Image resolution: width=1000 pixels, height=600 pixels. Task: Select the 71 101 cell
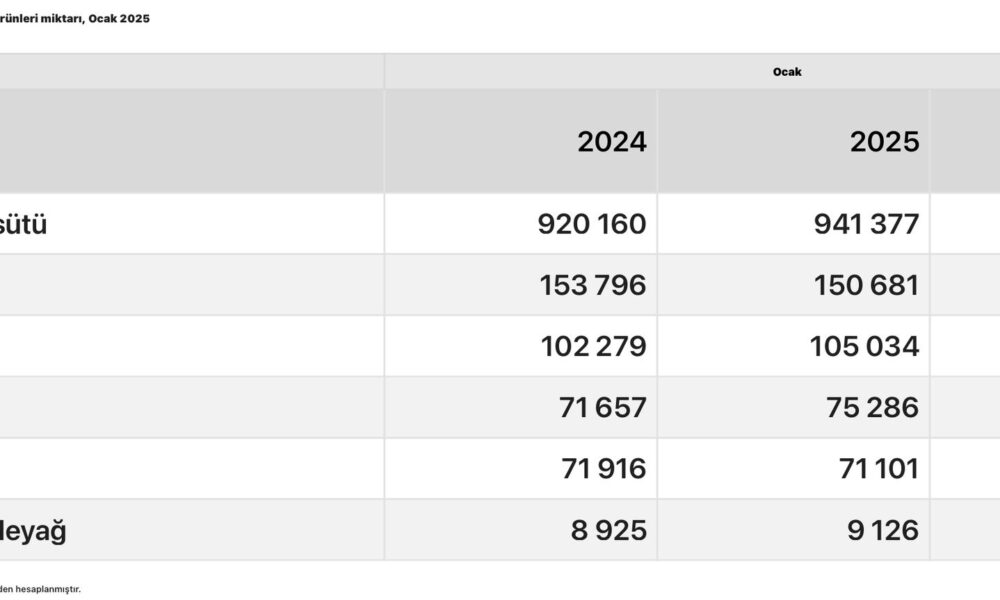[875, 468]
